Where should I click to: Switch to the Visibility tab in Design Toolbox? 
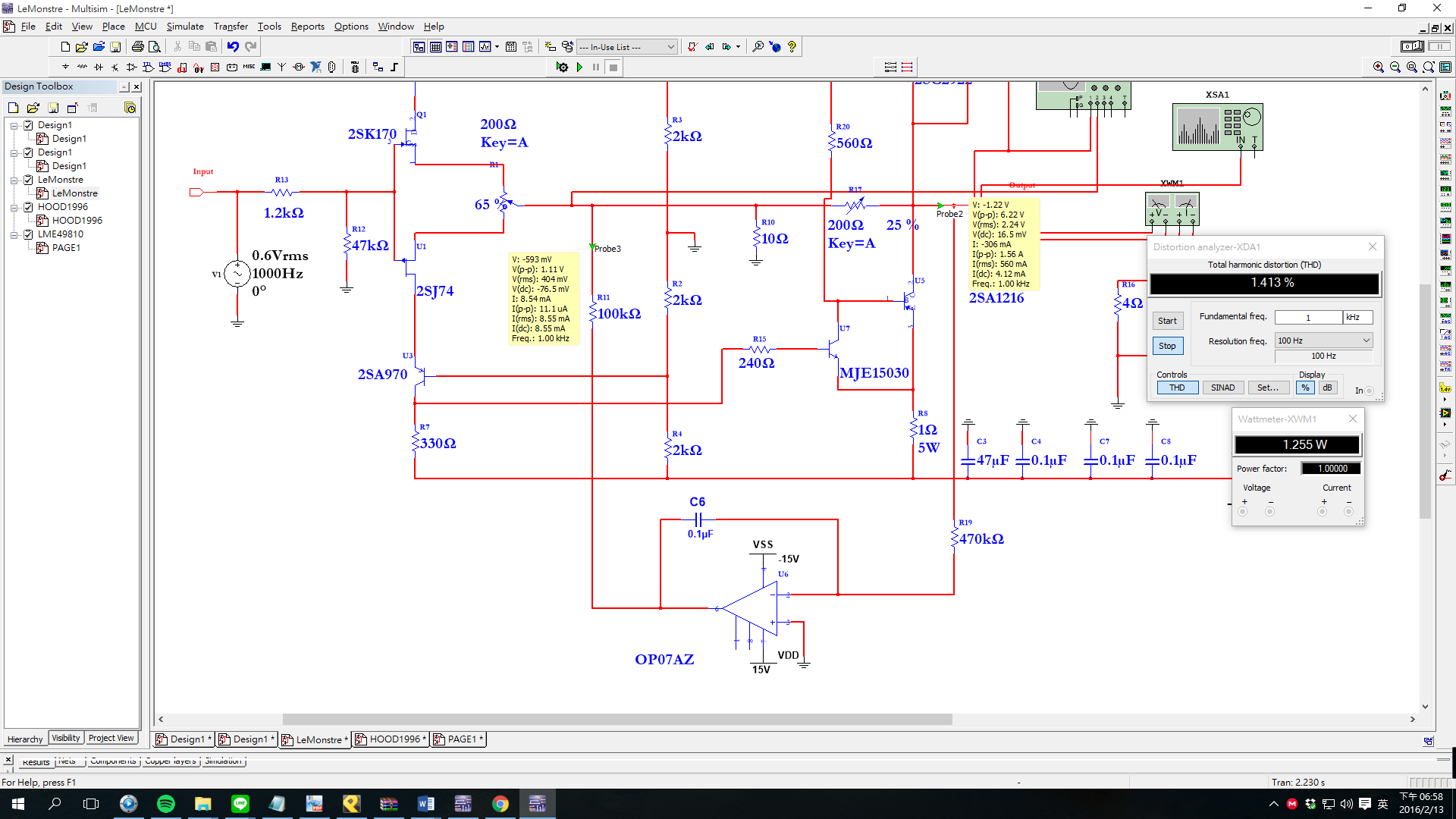point(66,739)
